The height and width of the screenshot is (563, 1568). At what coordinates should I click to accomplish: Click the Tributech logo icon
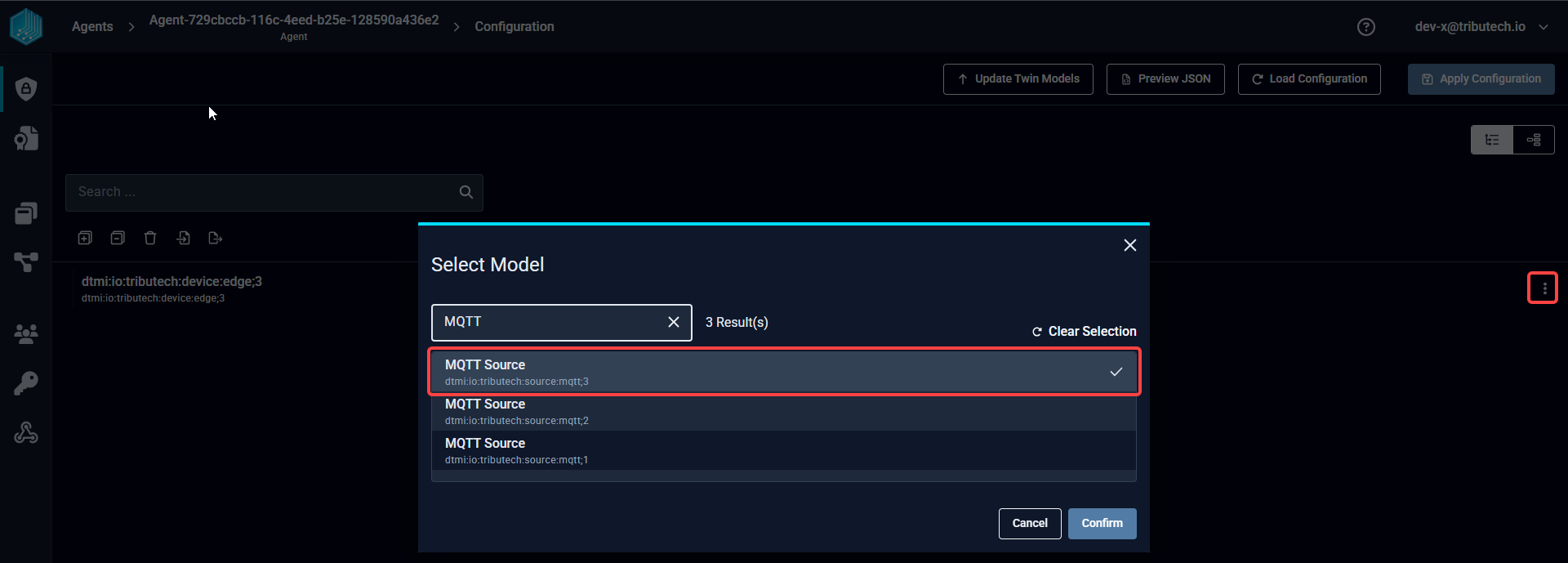coord(26,26)
